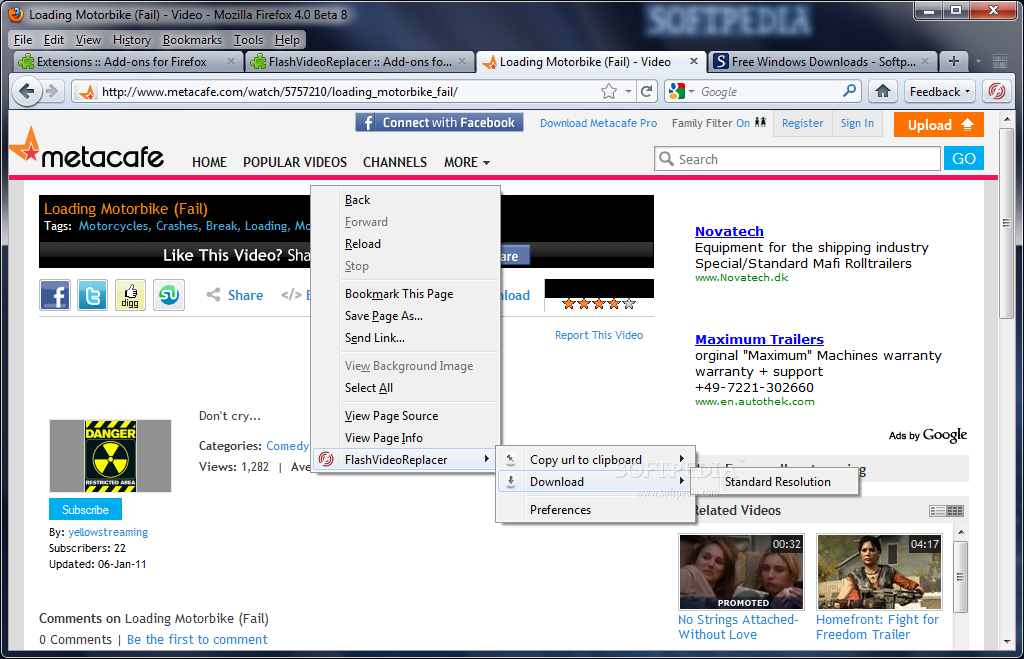Click the Sign In link
The height and width of the screenshot is (659, 1024).
tap(857, 123)
